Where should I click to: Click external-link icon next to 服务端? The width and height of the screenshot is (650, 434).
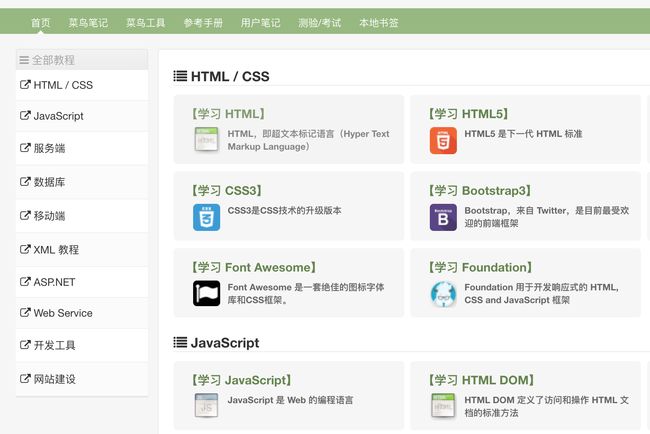(x=25, y=148)
